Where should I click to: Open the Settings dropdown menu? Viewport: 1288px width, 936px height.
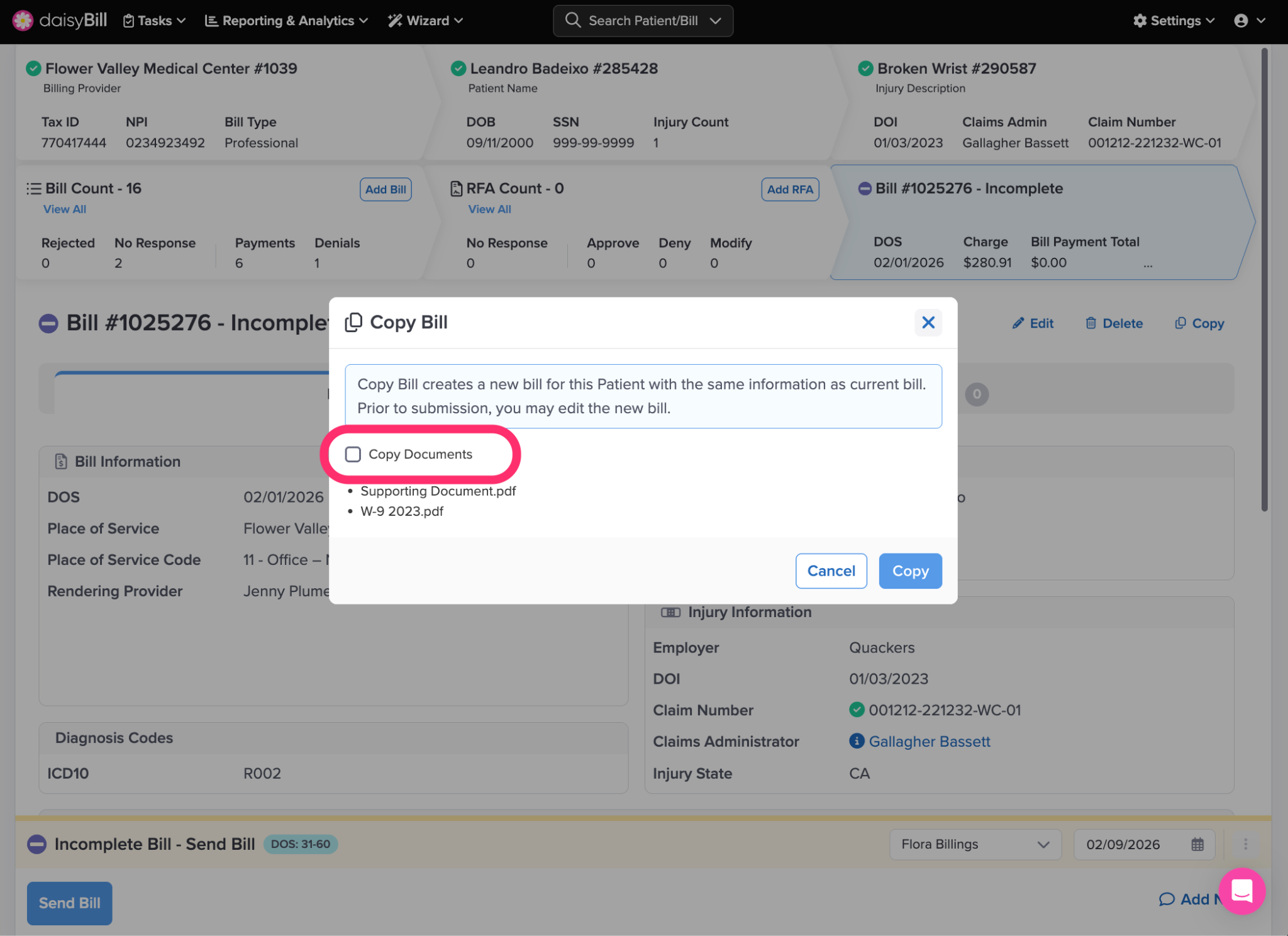(x=1174, y=21)
